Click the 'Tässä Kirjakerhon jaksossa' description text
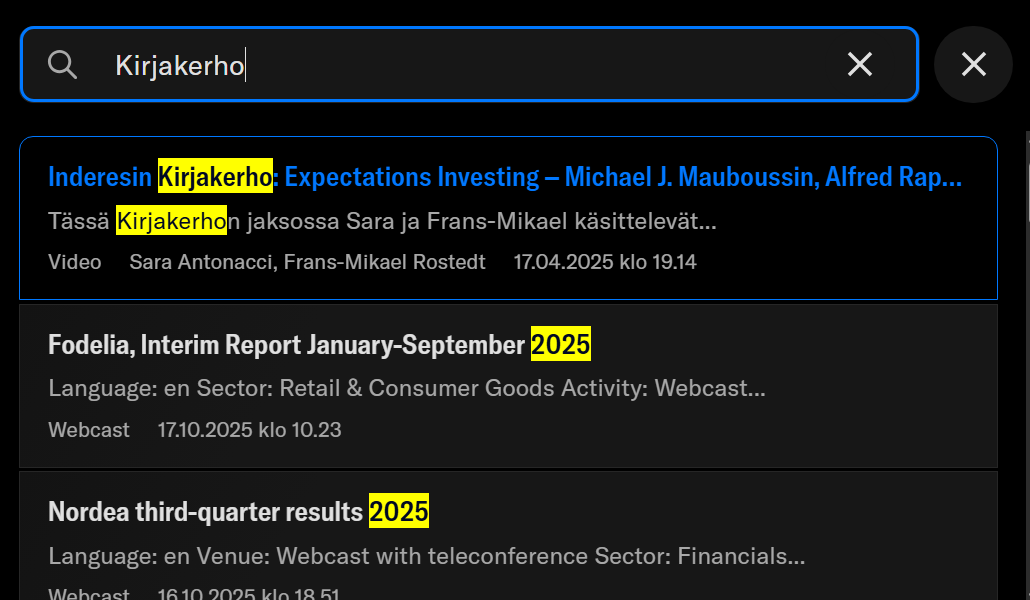Viewport: 1030px width, 600px height. point(382,221)
